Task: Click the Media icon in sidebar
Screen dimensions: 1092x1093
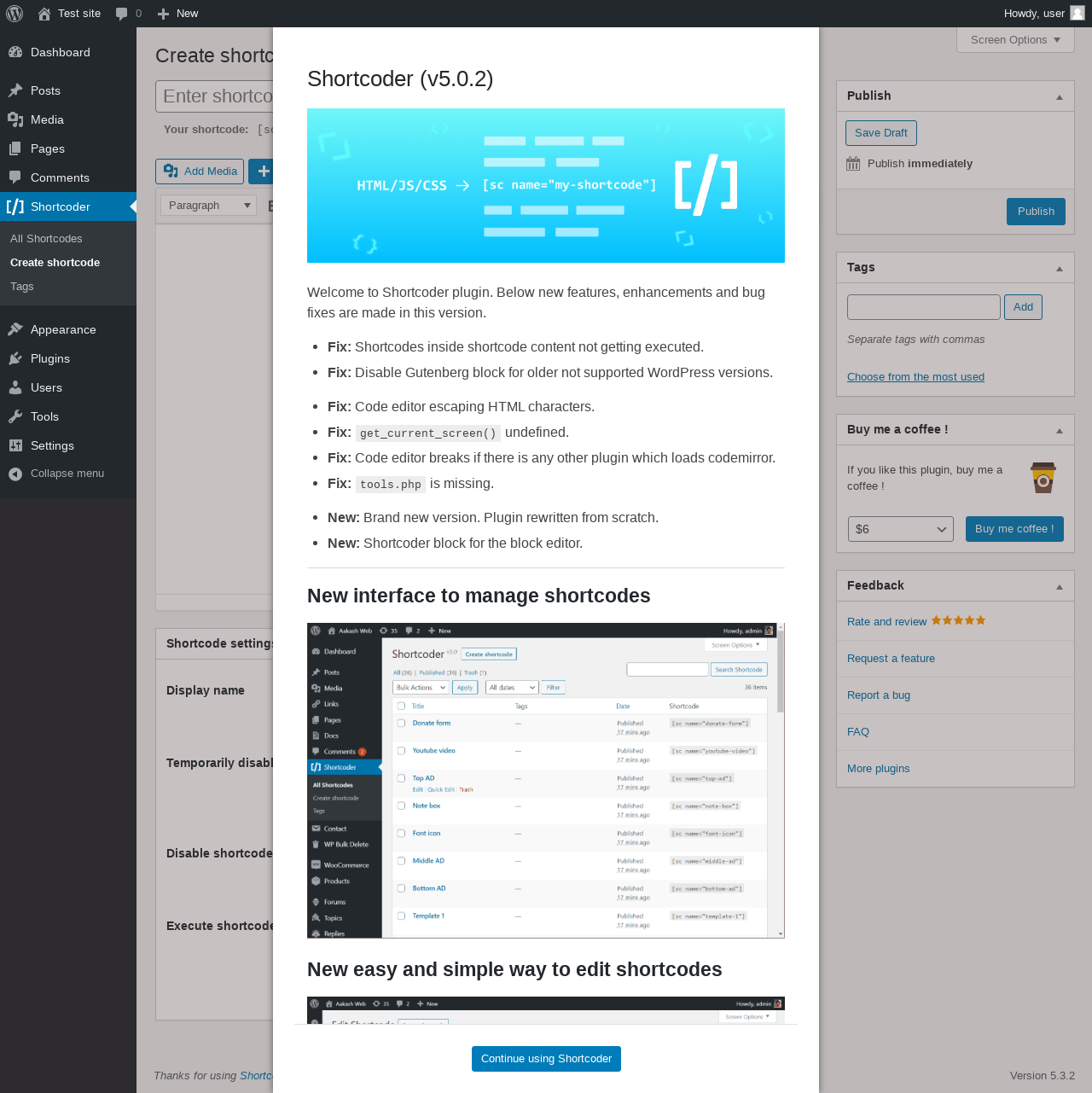Action: [15, 119]
